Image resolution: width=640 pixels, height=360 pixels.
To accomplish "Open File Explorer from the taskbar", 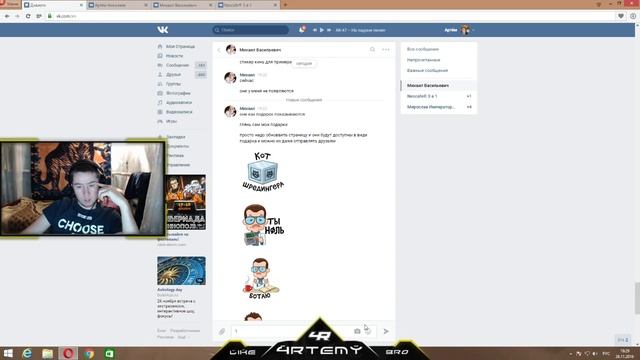I will tap(48, 353).
